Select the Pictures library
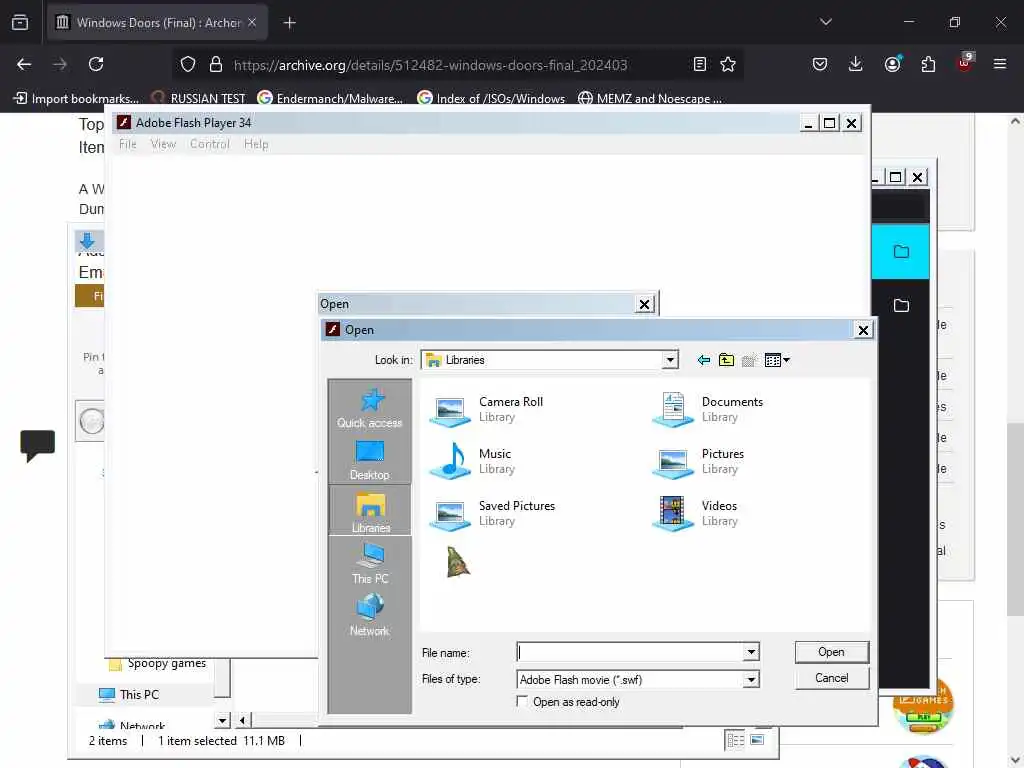Screen dimensions: 1024x768 point(698,460)
